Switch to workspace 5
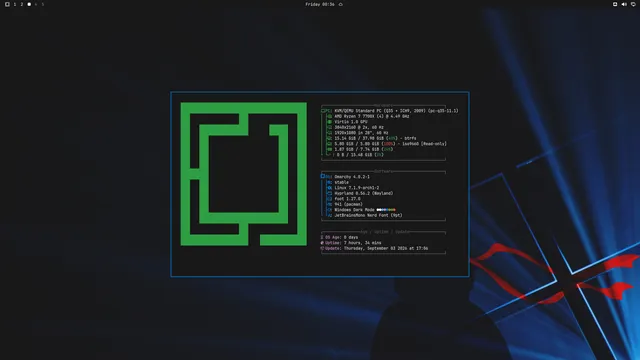The image size is (640, 360). (42, 4)
